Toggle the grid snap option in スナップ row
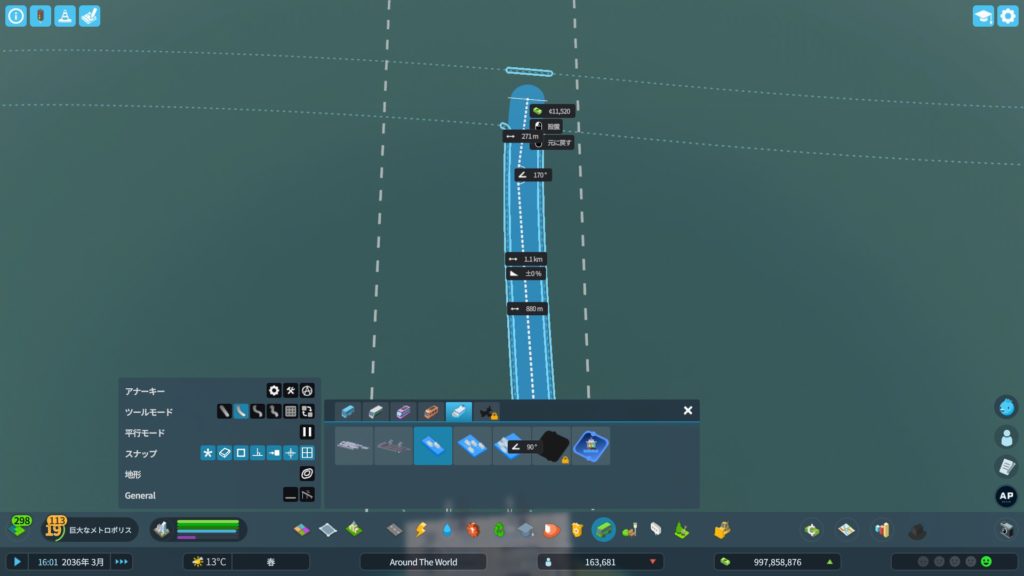The image size is (1024, 576). (307, 453)
